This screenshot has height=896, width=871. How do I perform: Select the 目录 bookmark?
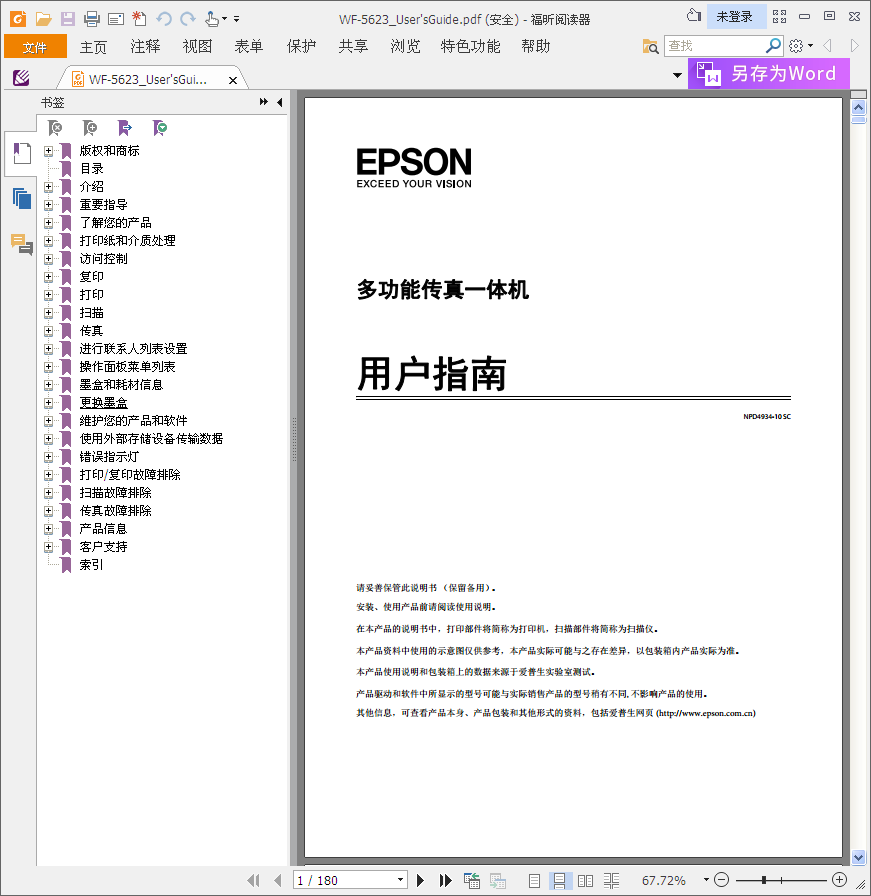click(x=91, y=169)
